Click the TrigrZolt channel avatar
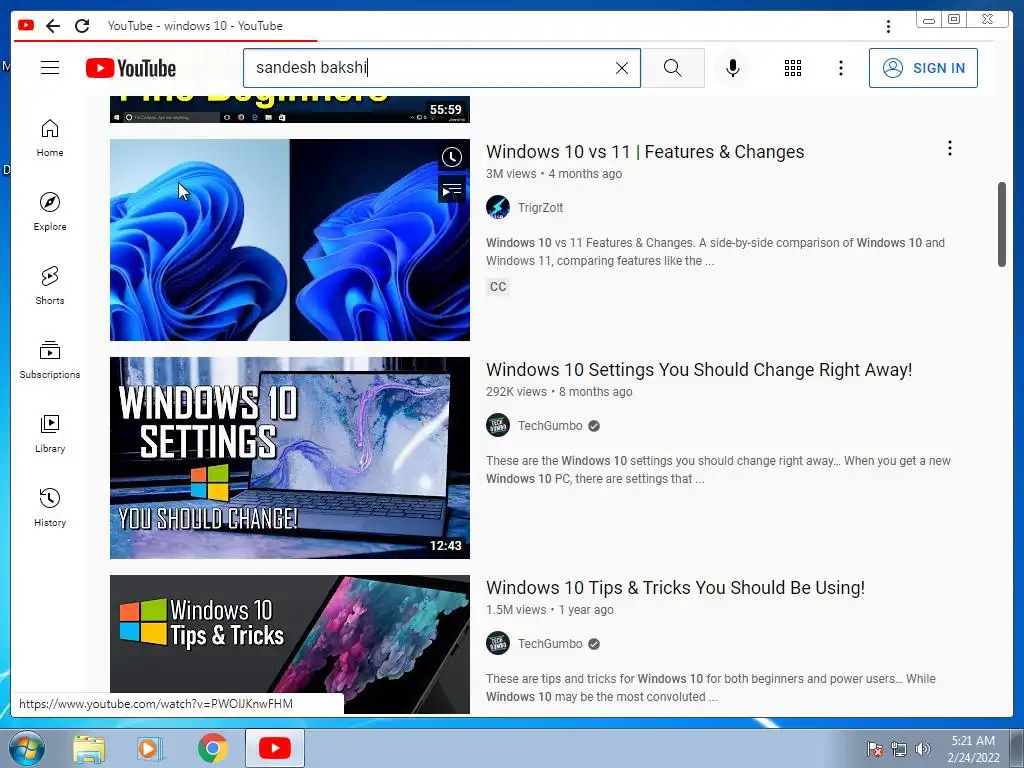This screenshot has width=1024, height=768. [x=498, y=208]
